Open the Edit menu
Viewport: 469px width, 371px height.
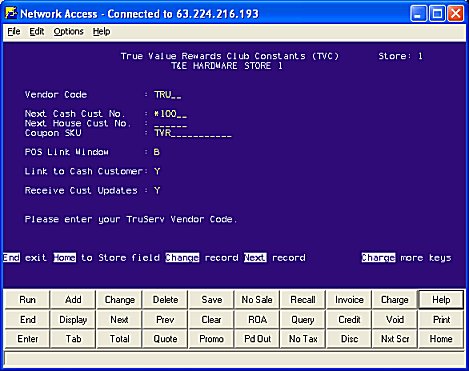(37, 32)
